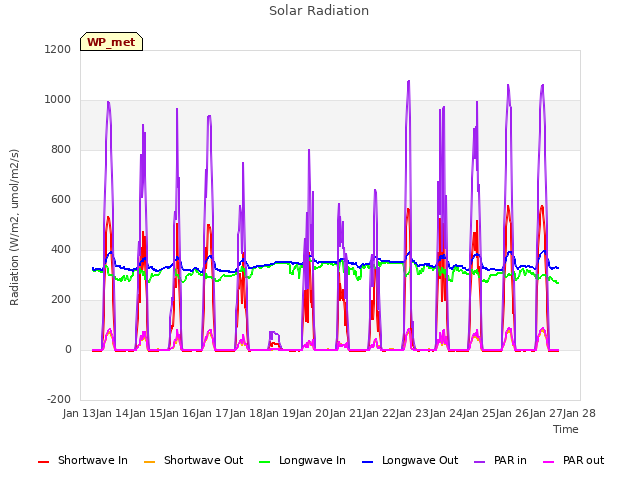
Task: Click the Jan 16 x-axis tick label
Action: click(x=179, y=413)
